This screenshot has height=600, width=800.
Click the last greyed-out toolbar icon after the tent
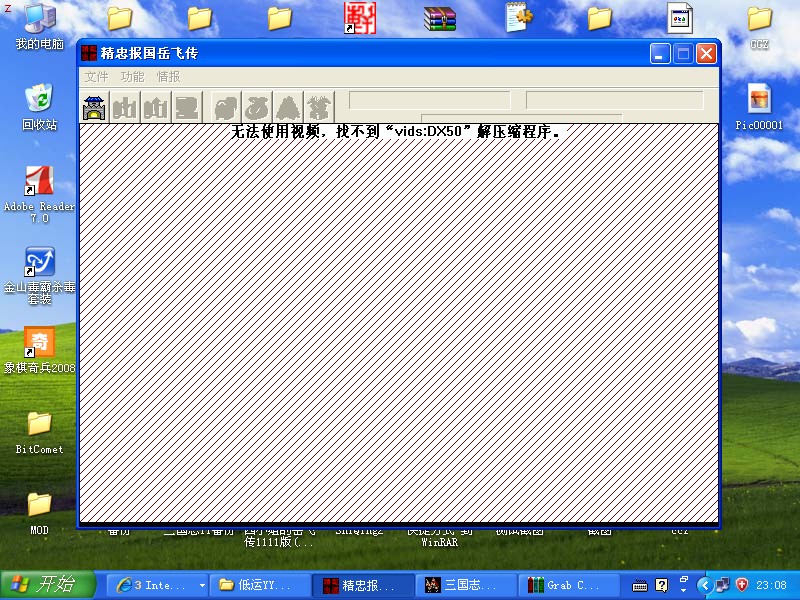point(319,108)
